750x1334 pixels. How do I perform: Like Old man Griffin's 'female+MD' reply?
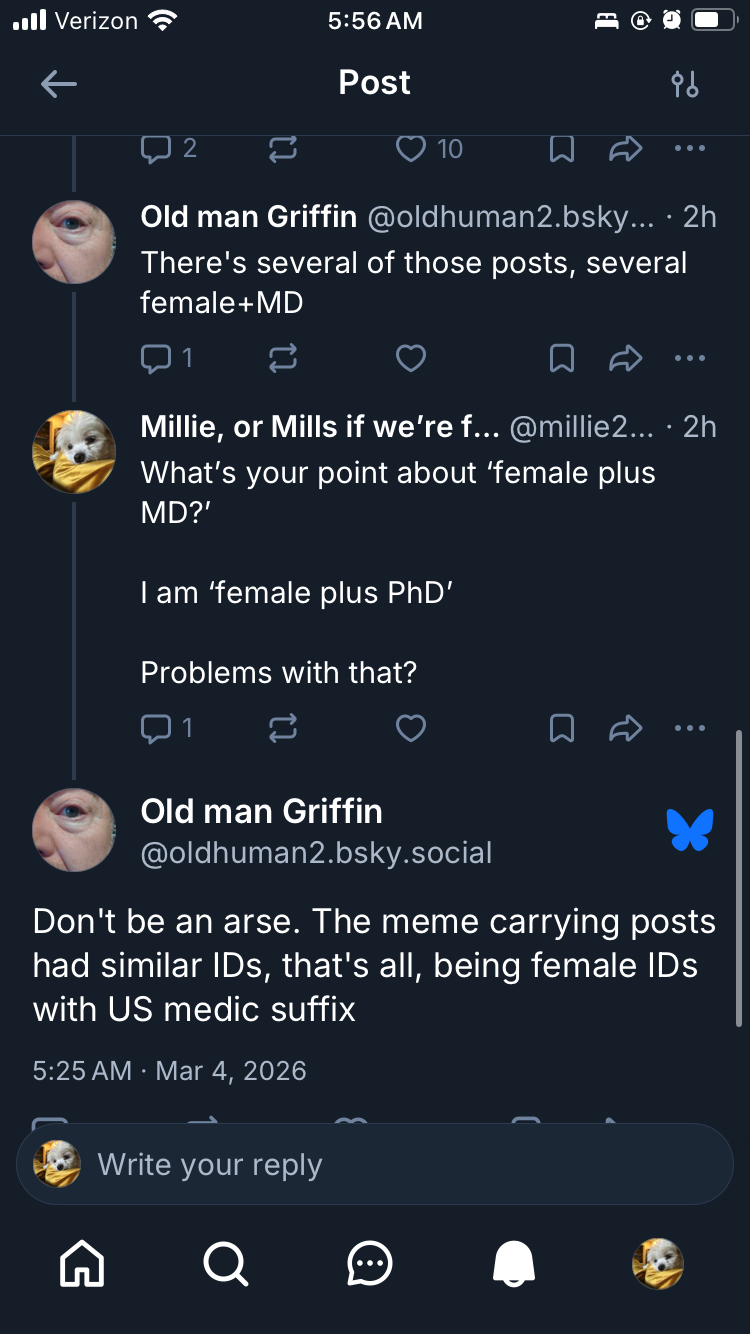411,358
